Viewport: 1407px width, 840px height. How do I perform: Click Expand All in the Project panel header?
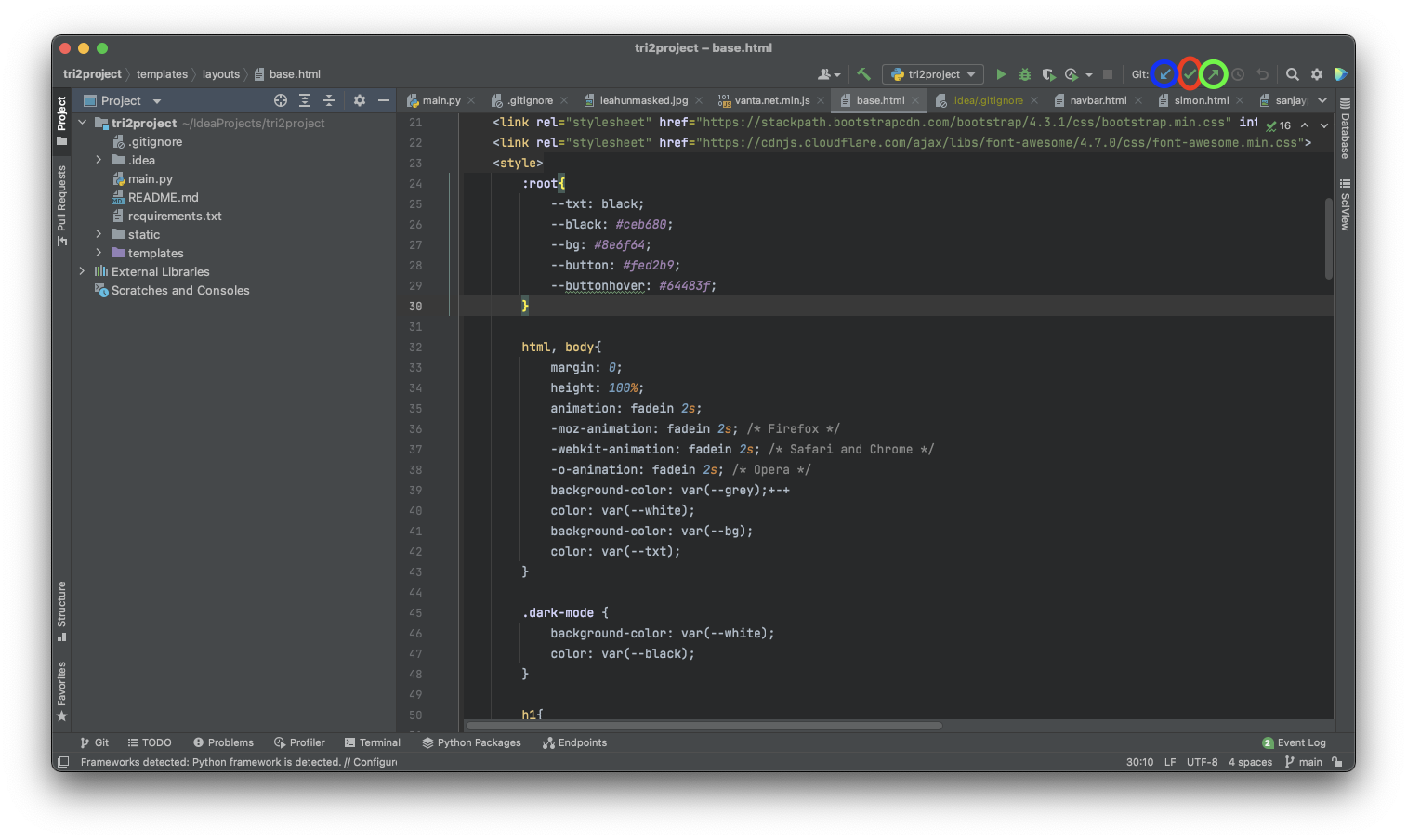coord(305,100)
